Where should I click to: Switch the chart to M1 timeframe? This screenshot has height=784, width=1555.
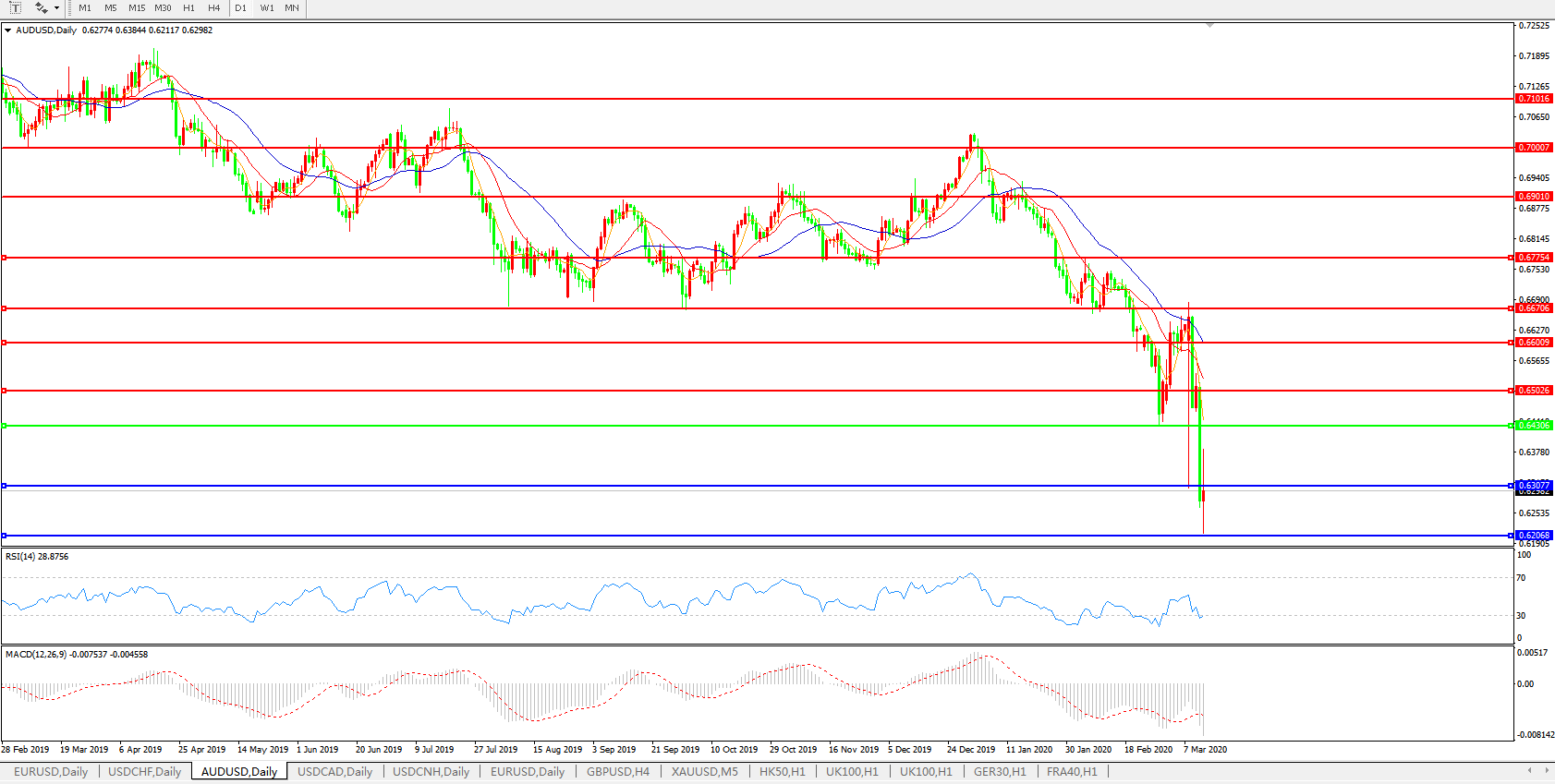click(x=85, y=7)
